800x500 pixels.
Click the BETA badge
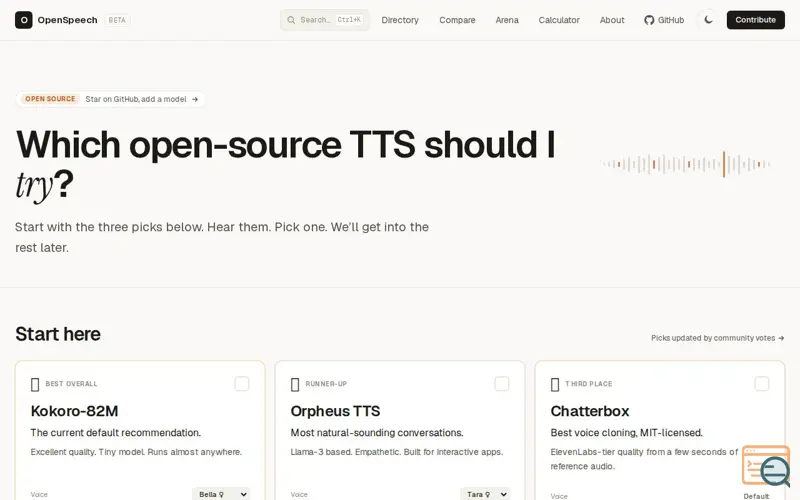point(117,20)
